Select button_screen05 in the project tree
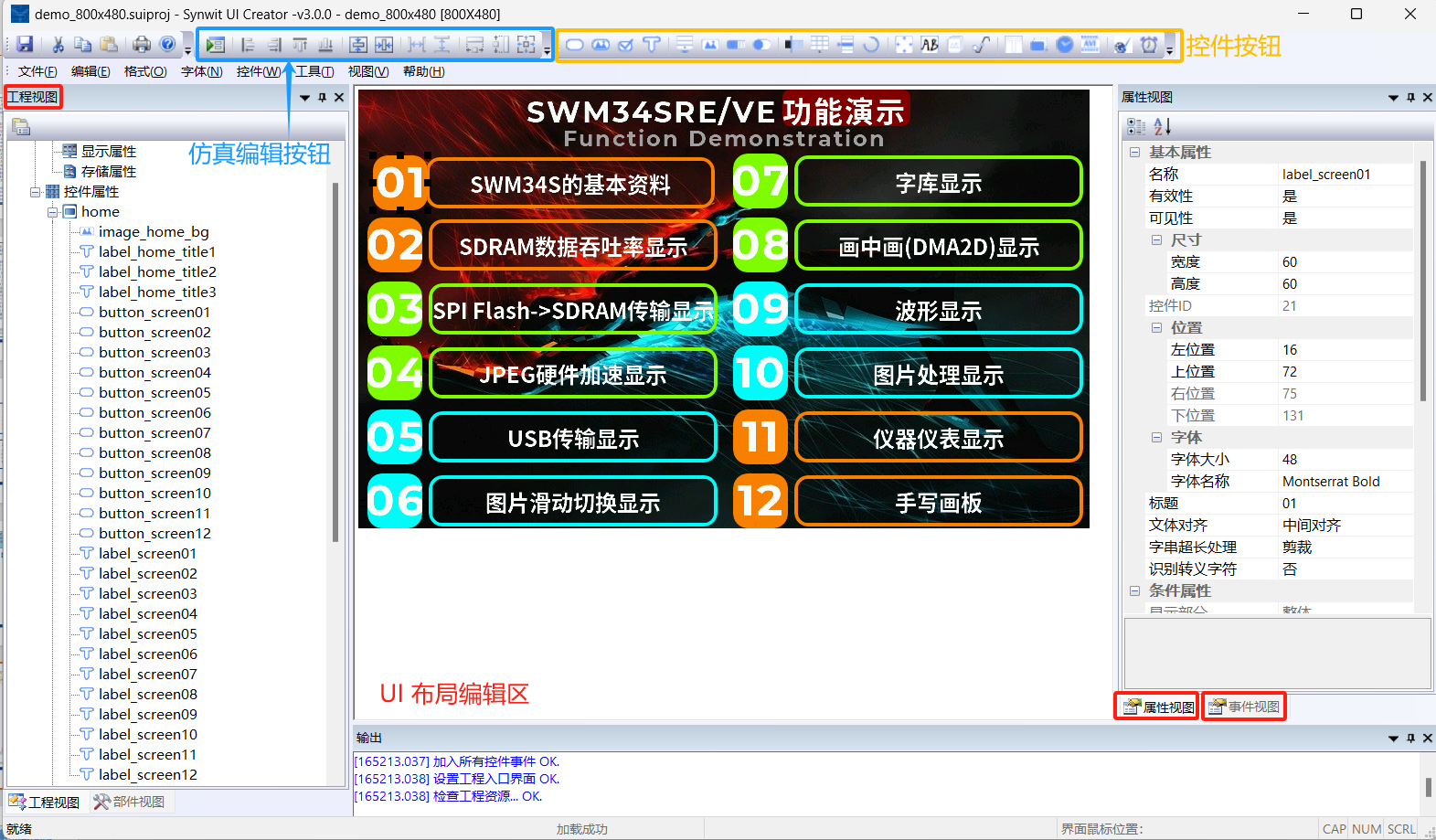 tap(154, 393)
